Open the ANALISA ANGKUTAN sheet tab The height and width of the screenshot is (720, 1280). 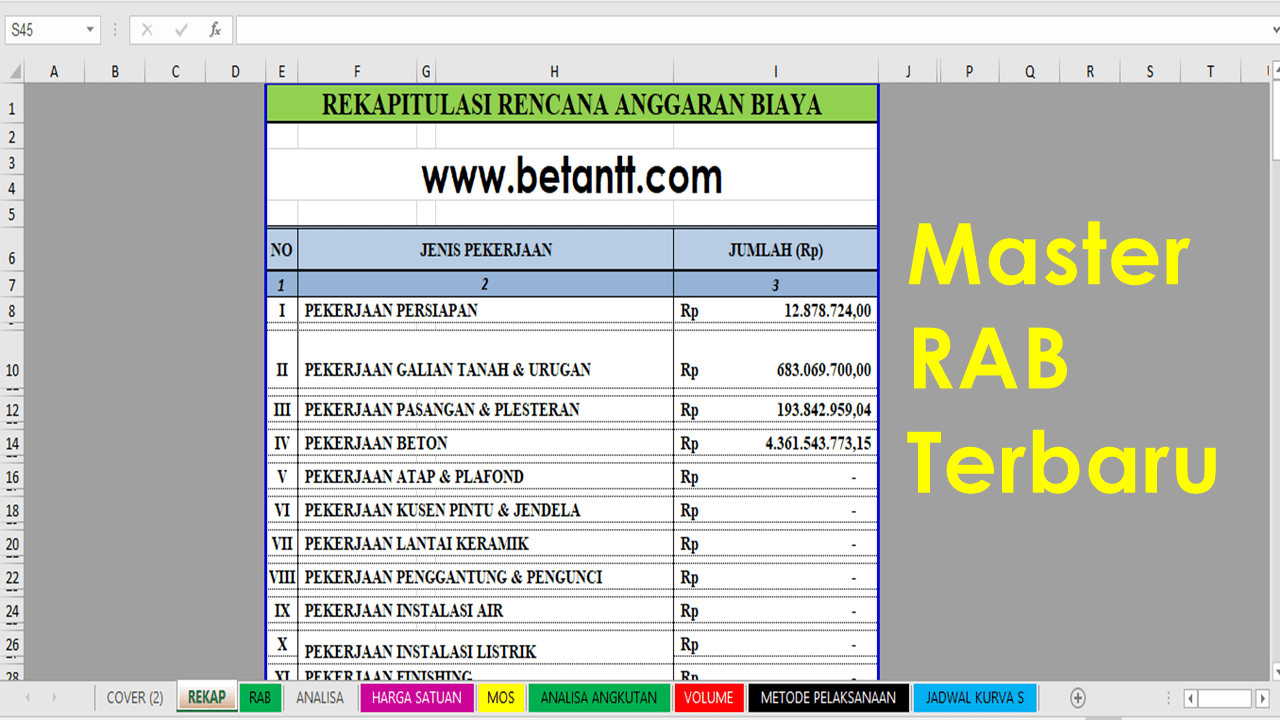point(599,698)
